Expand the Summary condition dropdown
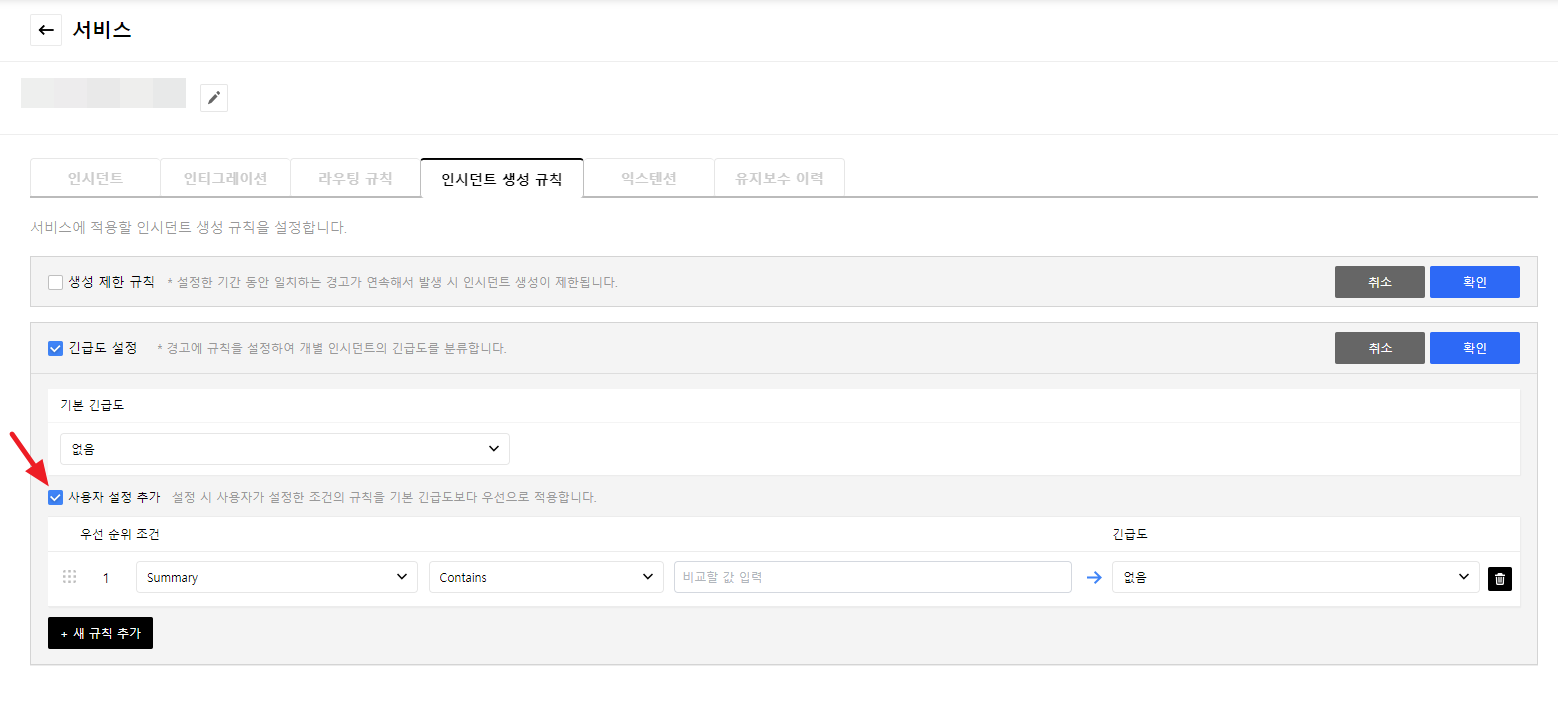 pyautogui.click(x=277, y=577)
